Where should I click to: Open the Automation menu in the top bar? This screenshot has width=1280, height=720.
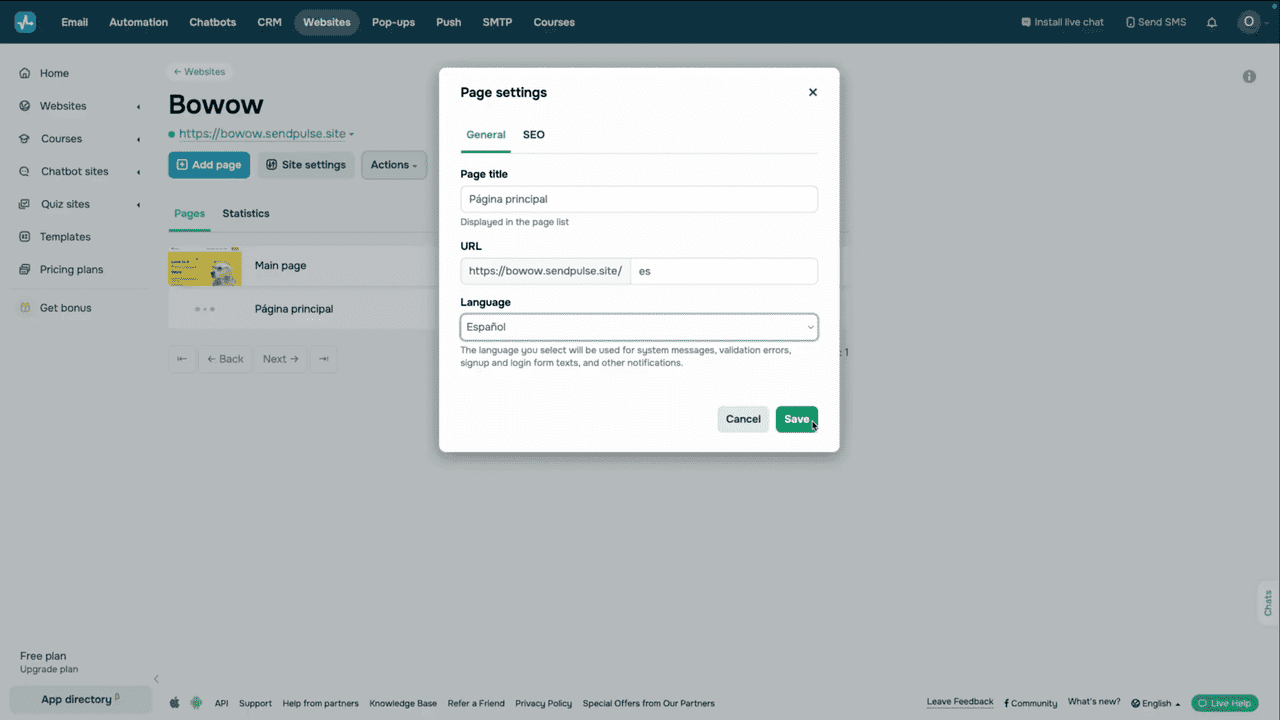pos(138,22)
